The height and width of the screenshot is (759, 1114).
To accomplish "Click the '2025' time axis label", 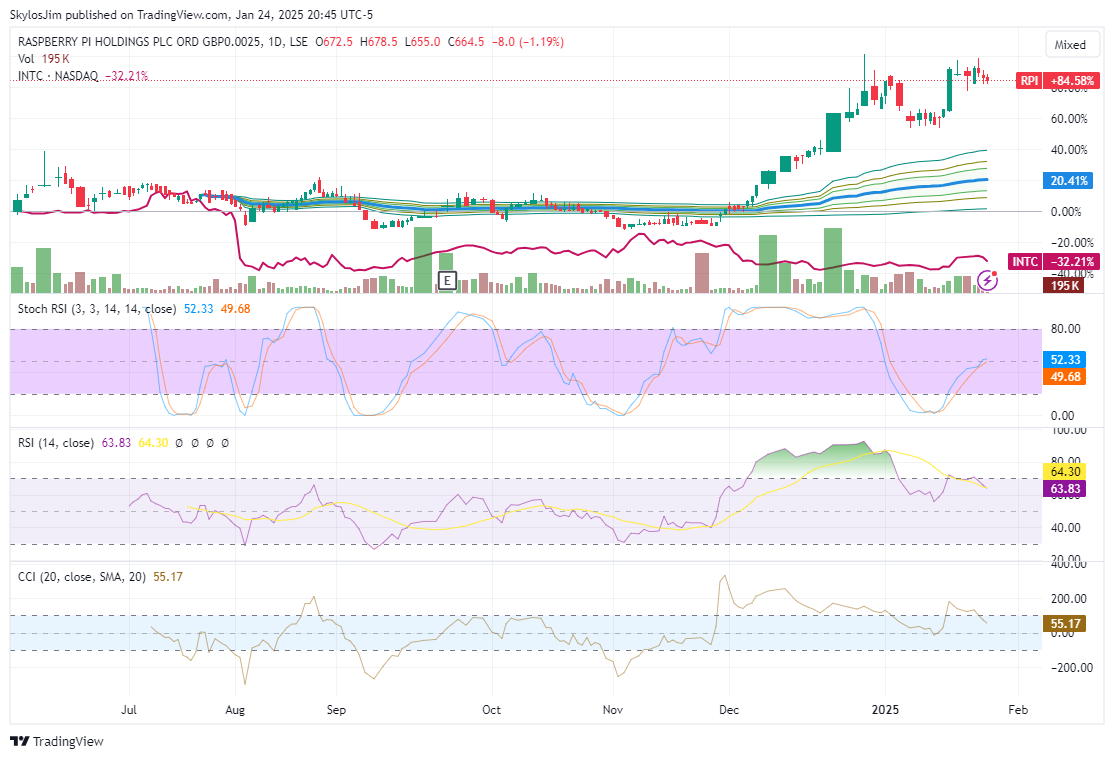I will pos(885,710).
